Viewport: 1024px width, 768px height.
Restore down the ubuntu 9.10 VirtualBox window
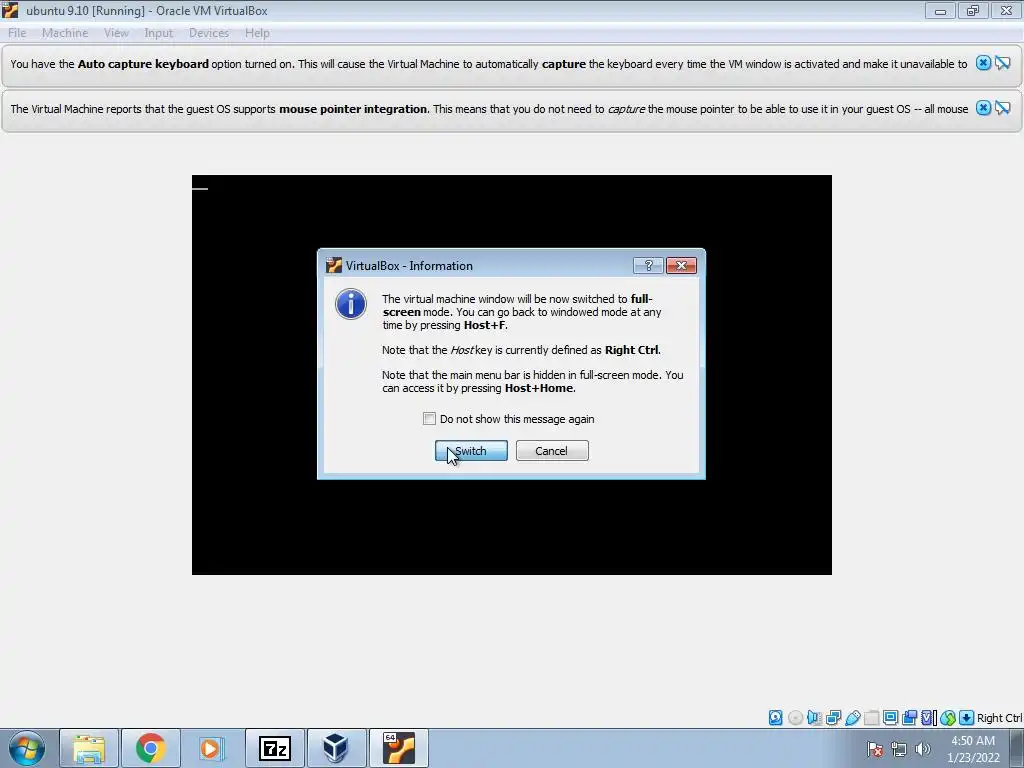point(973,10)
